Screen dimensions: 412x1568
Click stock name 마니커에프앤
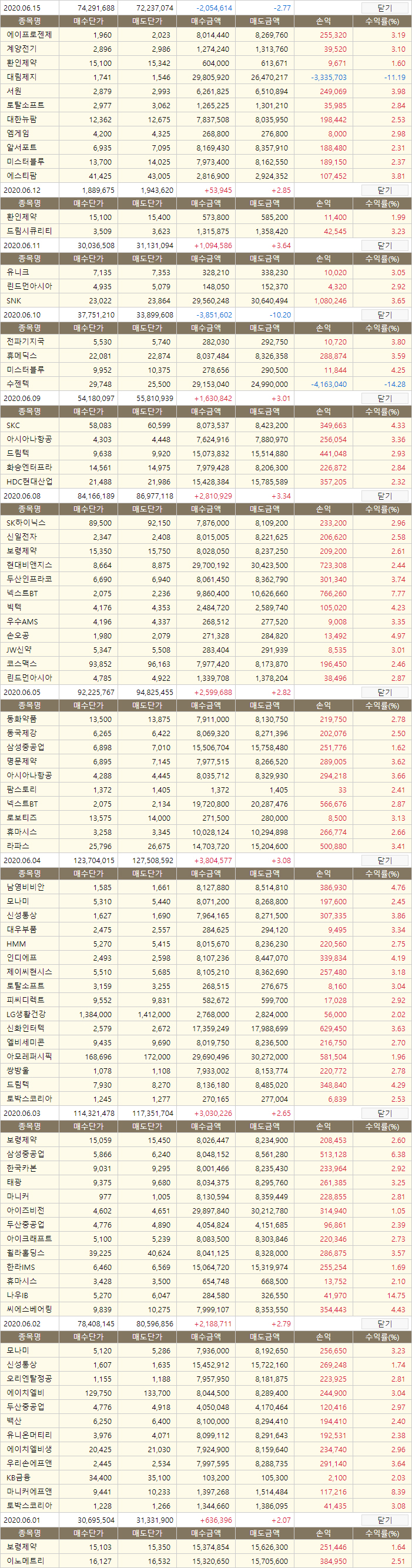pyautogui.click(x=29, y=1492)
